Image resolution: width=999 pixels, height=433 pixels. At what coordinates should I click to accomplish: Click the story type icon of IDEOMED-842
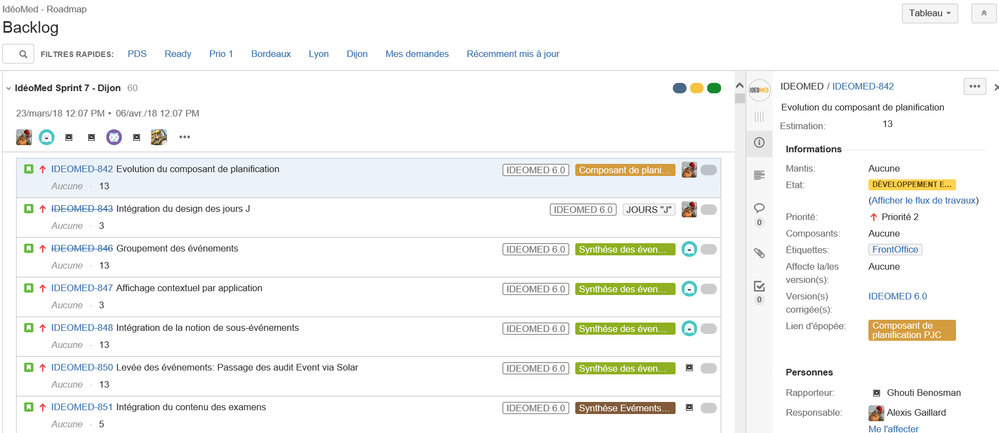(x=29, y=169)
